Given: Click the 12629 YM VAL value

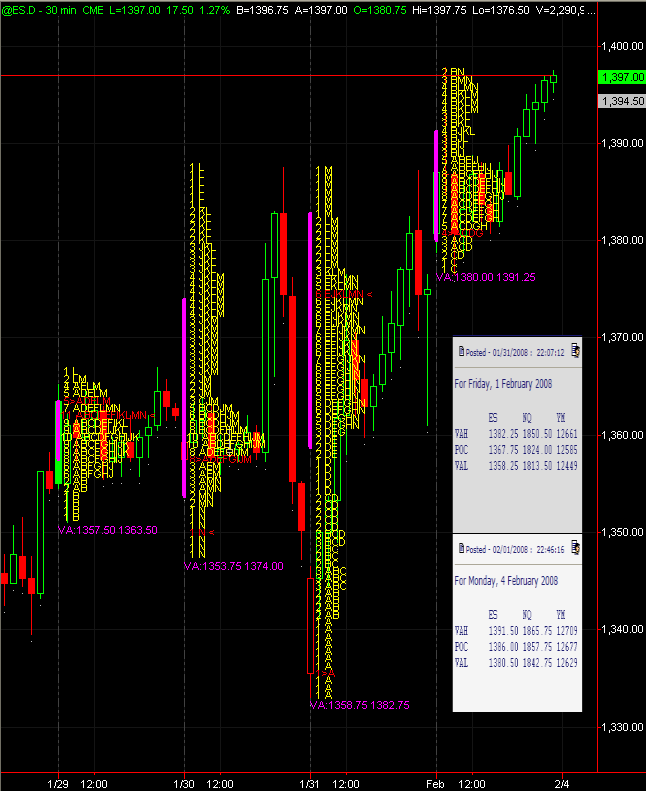Looking at the screenshot, I should (567, 662).
